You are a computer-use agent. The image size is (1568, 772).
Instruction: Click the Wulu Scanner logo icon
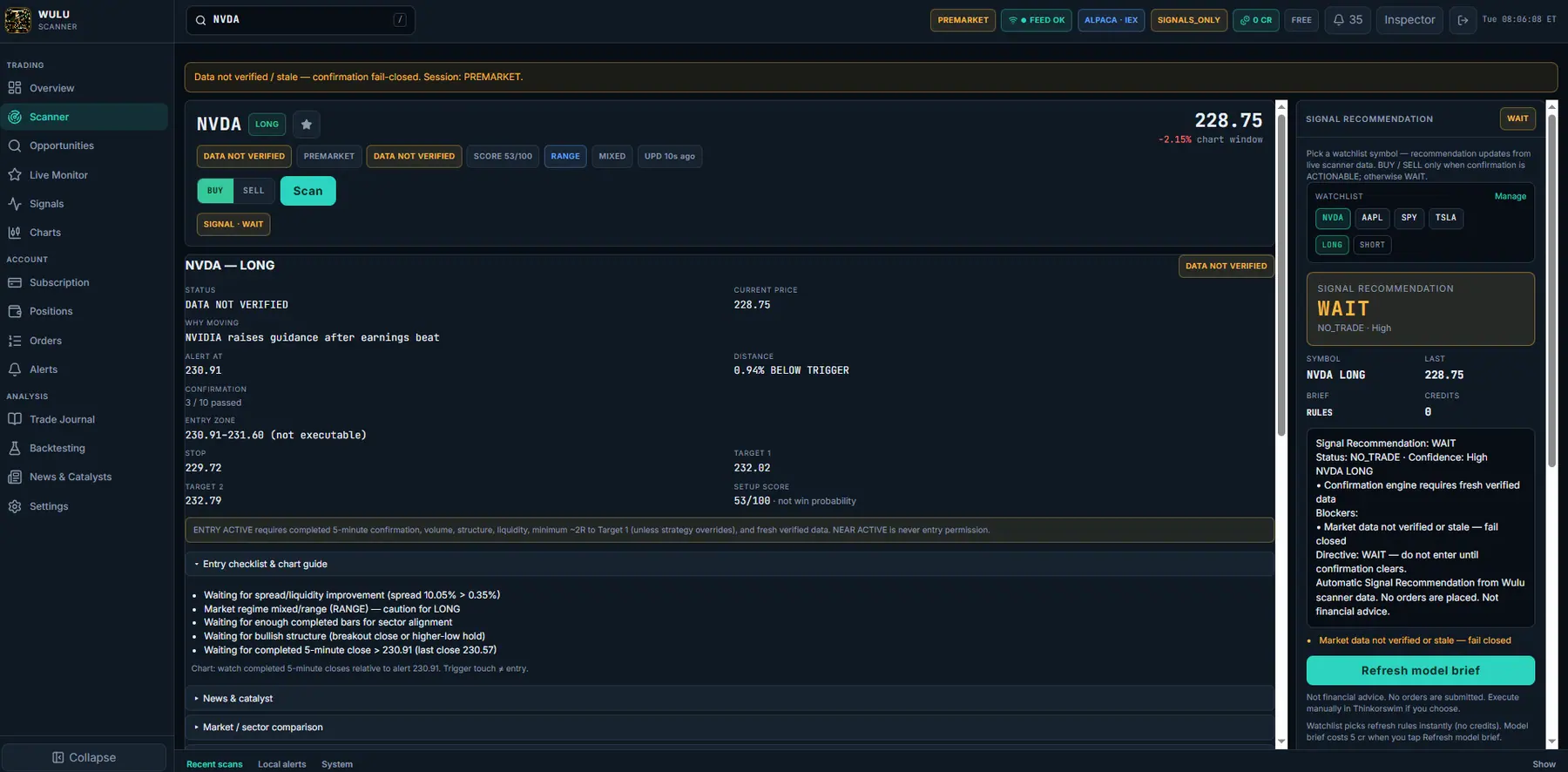tap(17, 20)
